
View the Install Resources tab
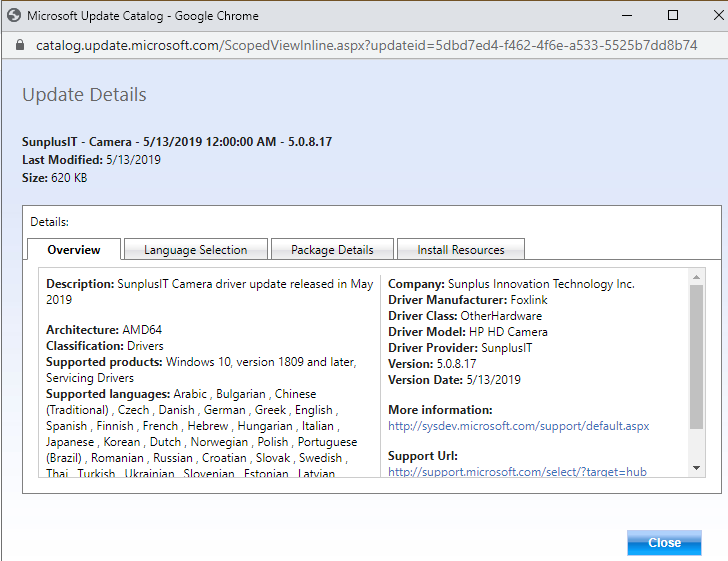coord(460,250)
